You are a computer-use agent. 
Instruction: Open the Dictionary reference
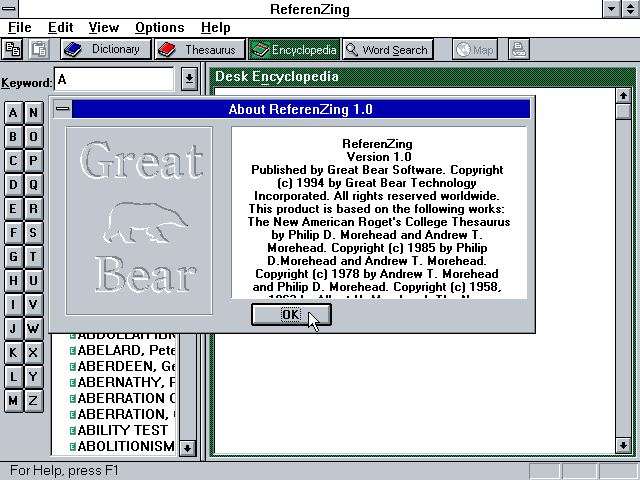[x=106, y=49]
